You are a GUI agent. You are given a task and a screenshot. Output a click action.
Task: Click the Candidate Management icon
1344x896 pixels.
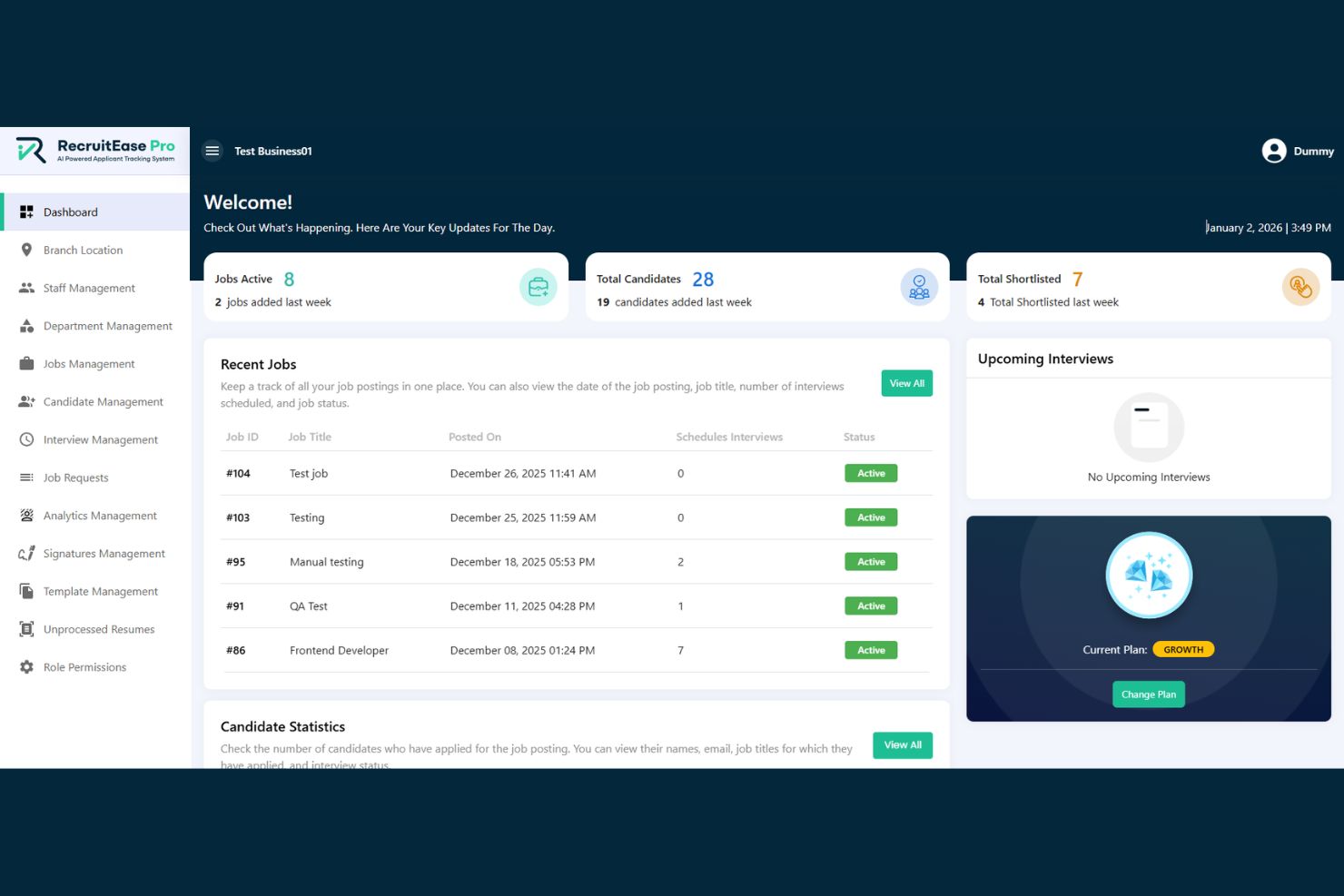(26, 401)
